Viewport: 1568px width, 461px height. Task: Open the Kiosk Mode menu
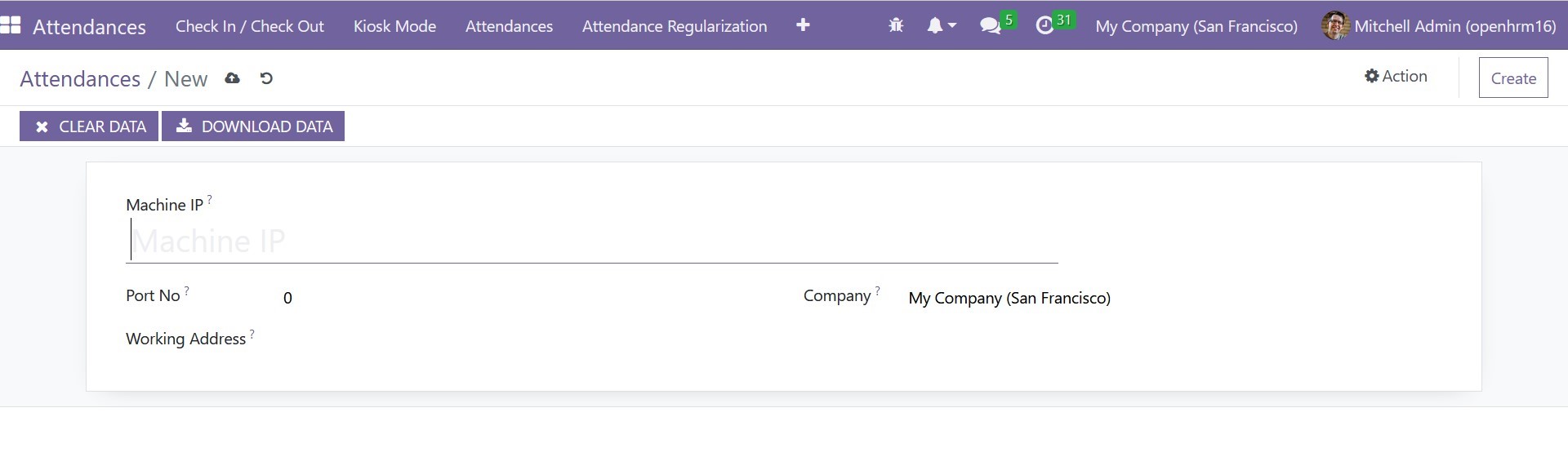(x=394, y=26)
